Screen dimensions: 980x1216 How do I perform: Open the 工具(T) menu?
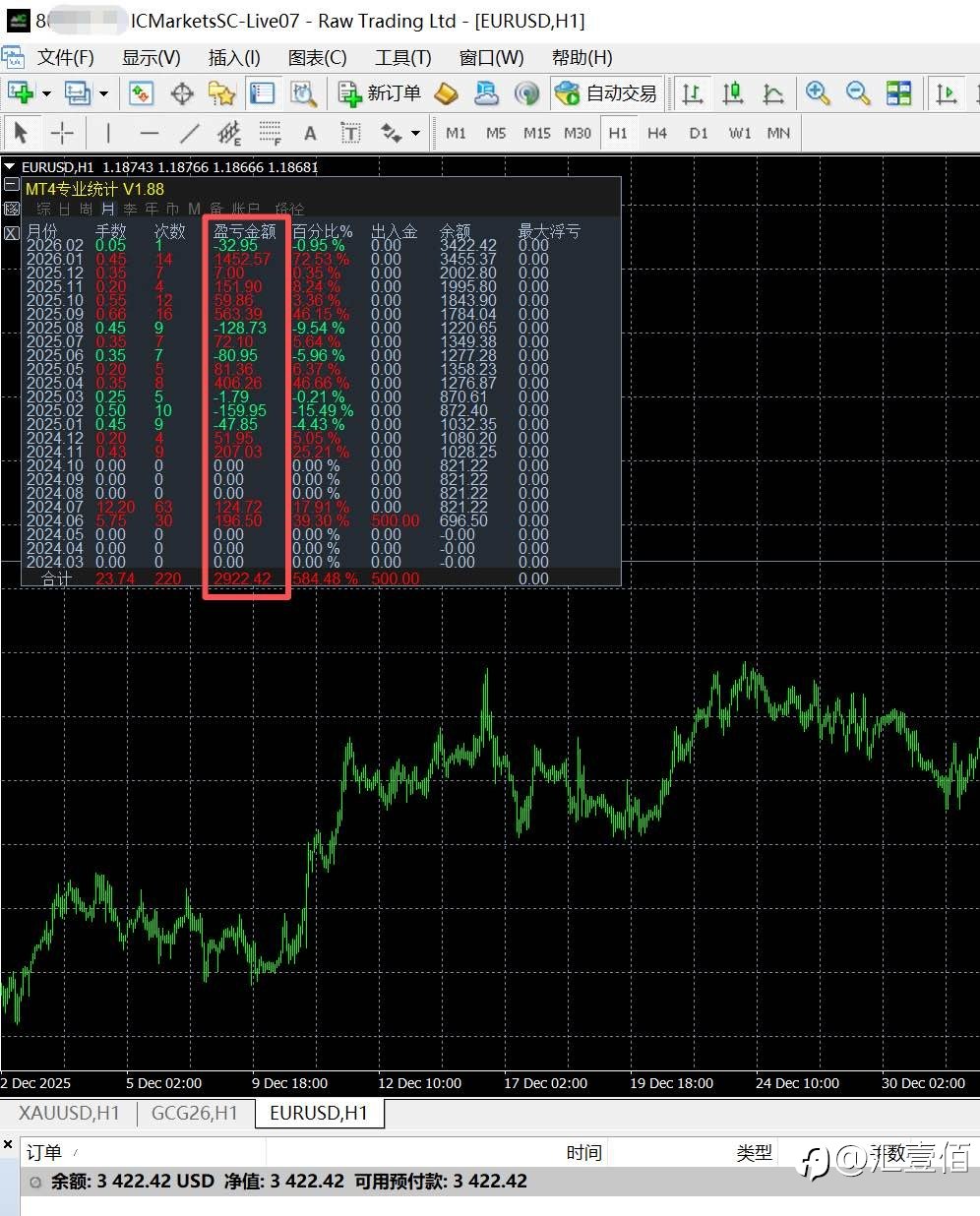[x=403, y=57]
